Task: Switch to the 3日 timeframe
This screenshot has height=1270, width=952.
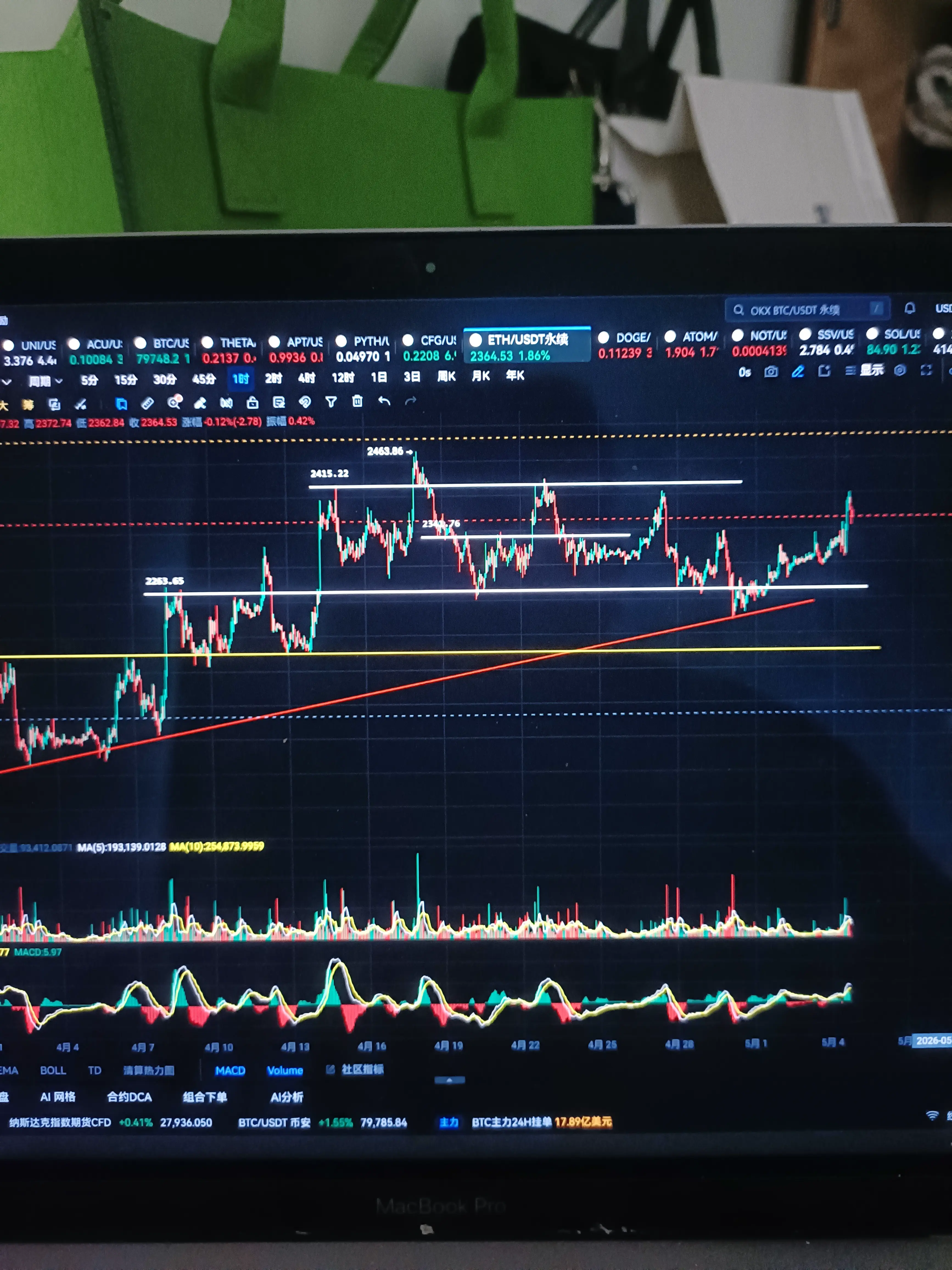Action: 412,377
